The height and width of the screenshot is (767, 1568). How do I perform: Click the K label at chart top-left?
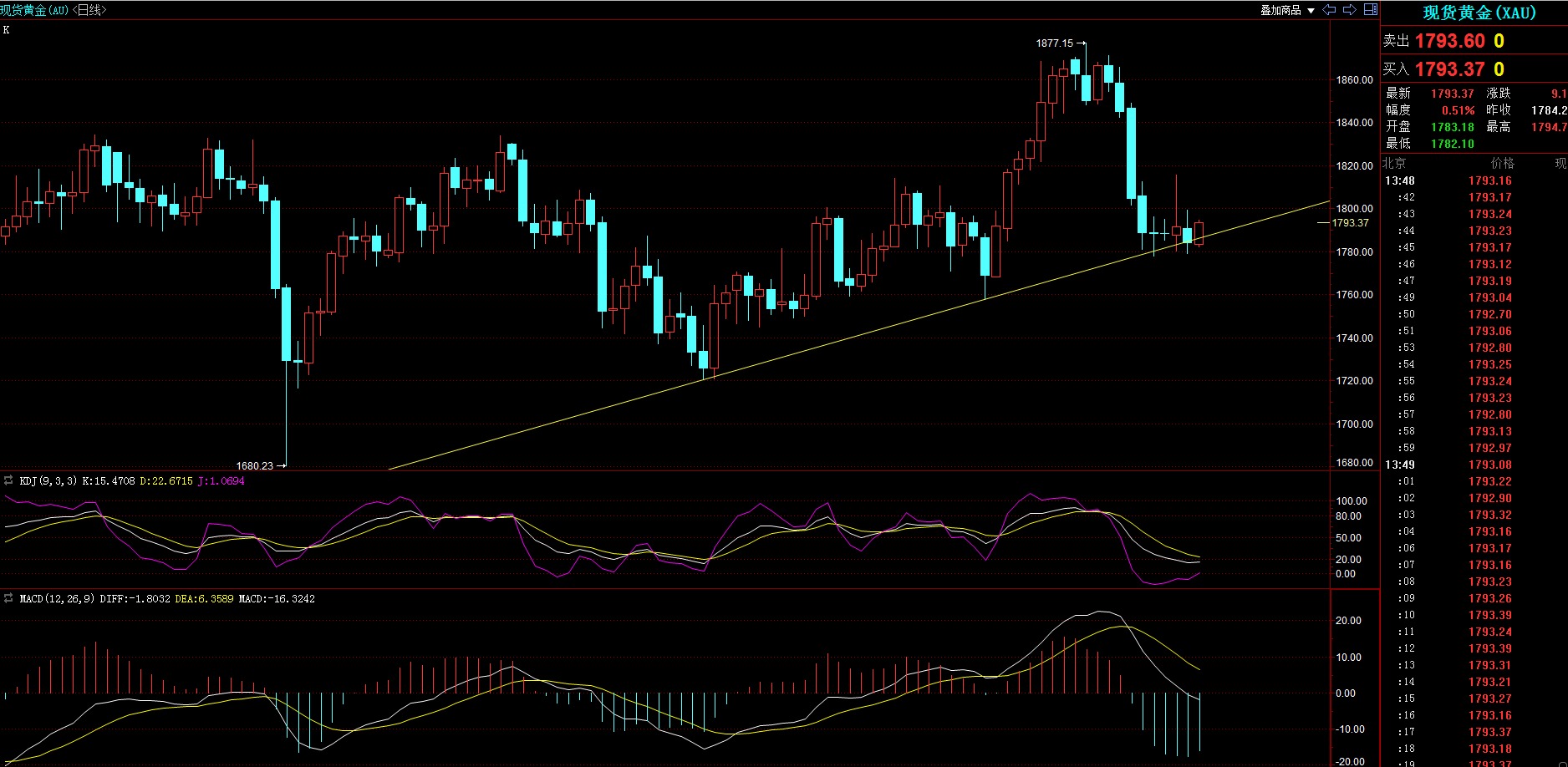pyautogui.click(x=6, y=30)
